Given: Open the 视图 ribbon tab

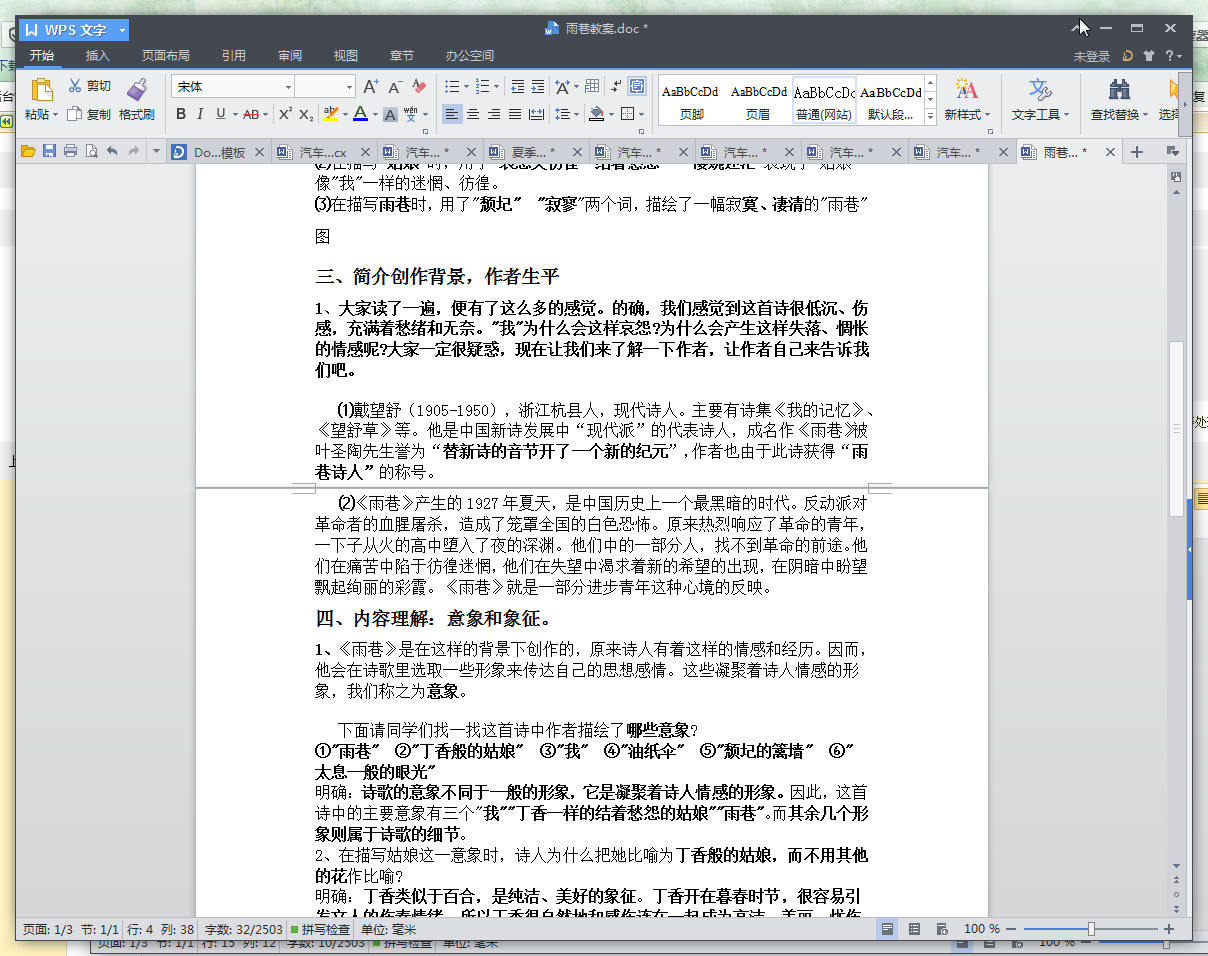Looking at the screenshot, I should (x=346, y=56).
